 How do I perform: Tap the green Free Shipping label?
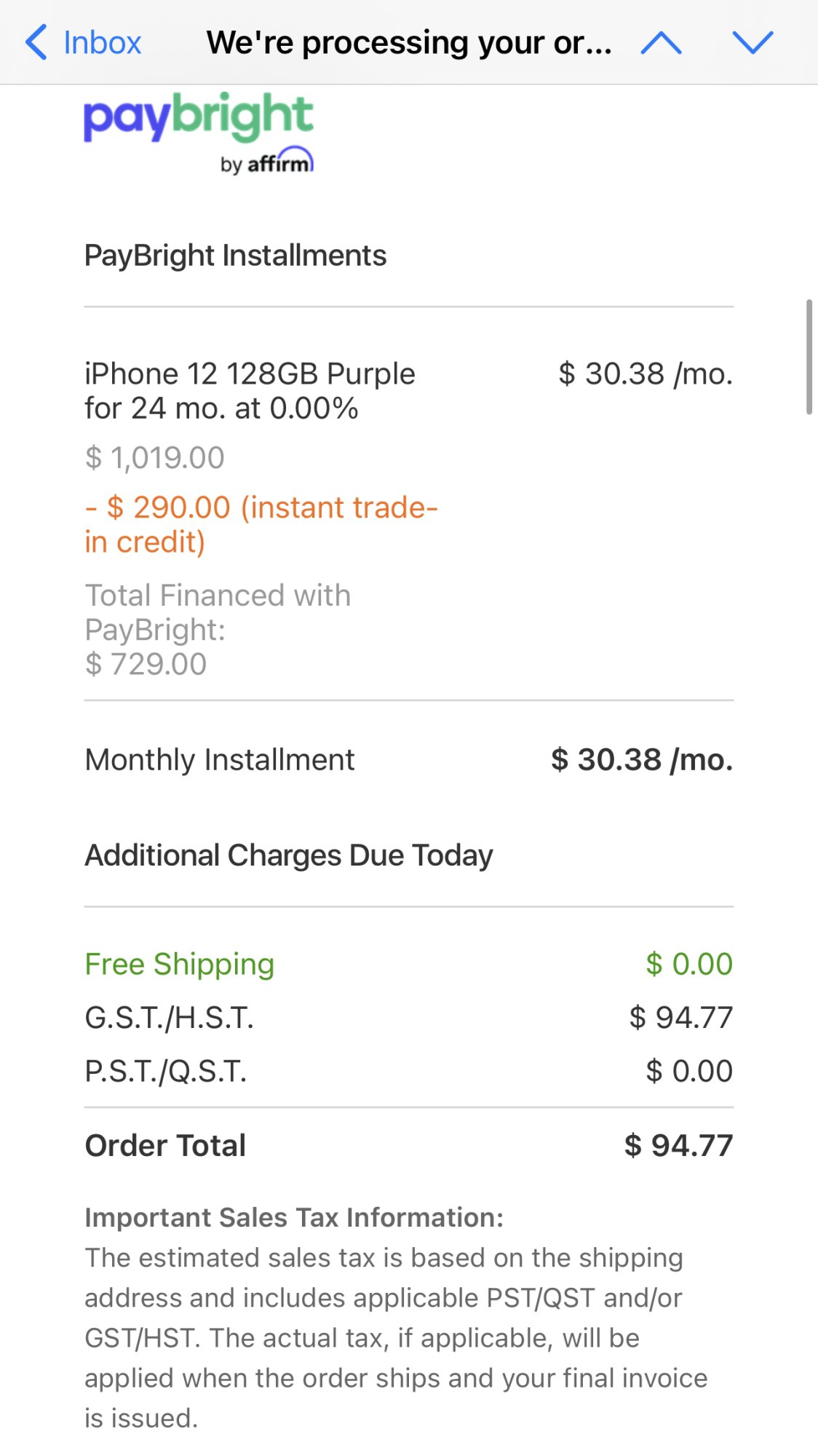(180, 964)
